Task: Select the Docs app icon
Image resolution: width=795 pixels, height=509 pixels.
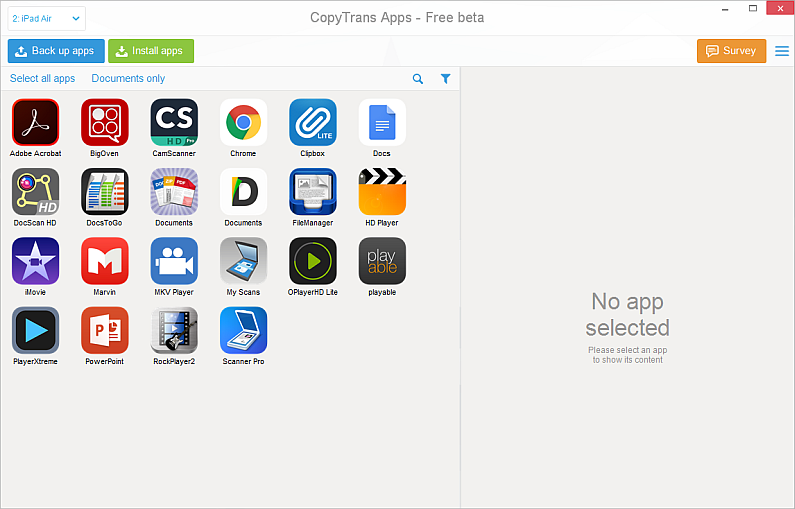Action: [382, 122]
